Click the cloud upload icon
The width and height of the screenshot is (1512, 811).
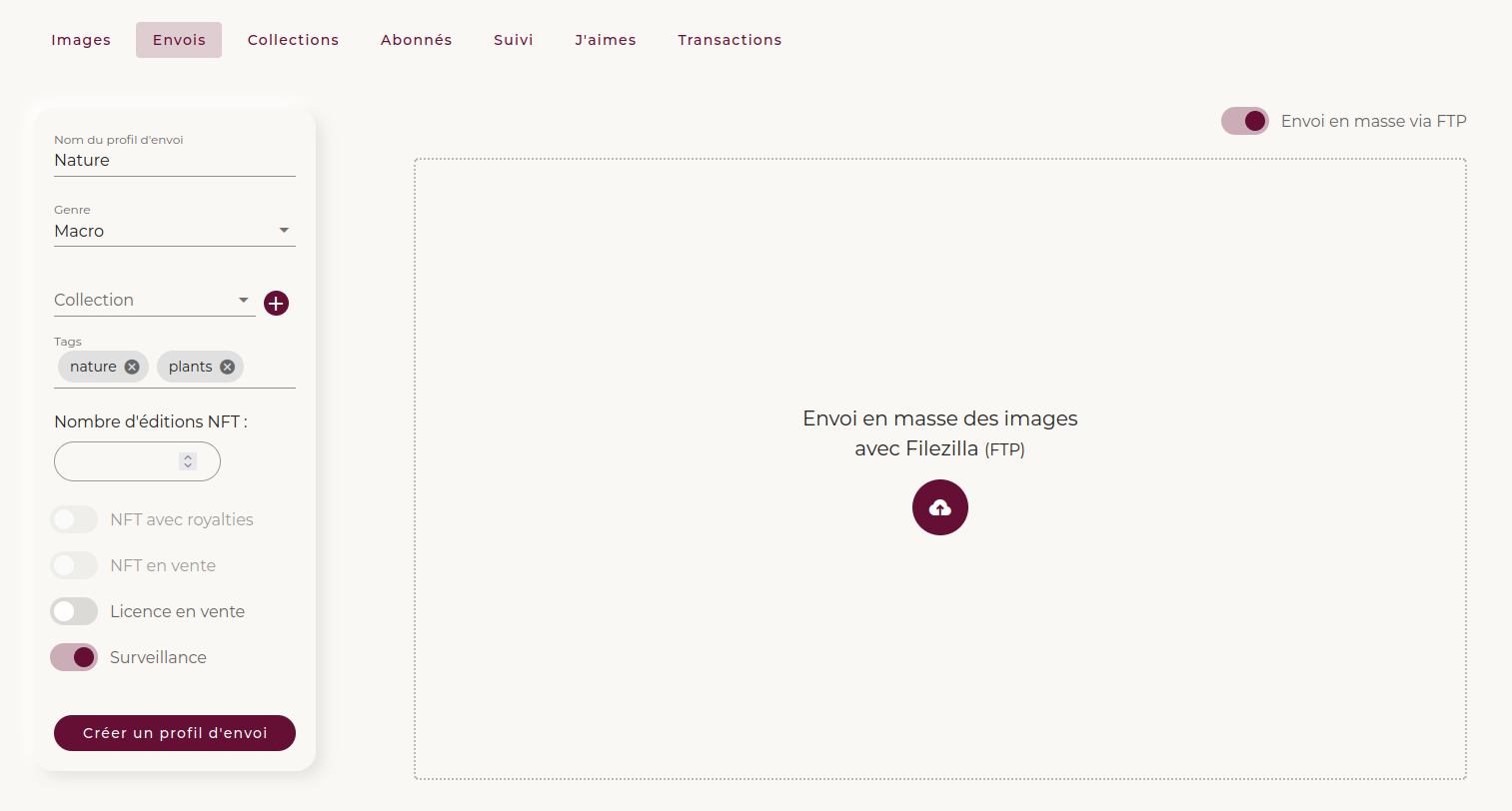[x=939, y=507]
